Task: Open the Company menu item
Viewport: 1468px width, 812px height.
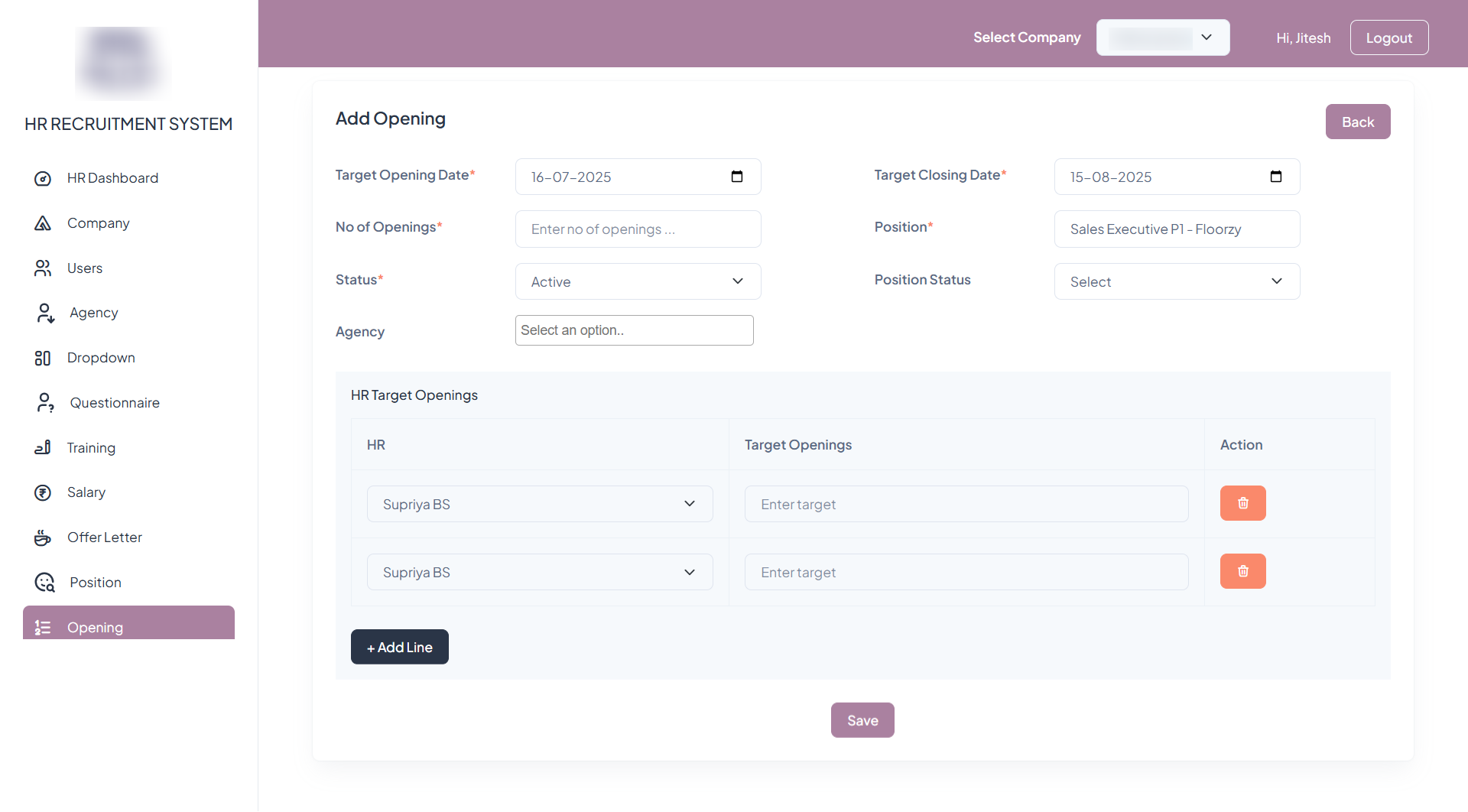Action: 99,223
